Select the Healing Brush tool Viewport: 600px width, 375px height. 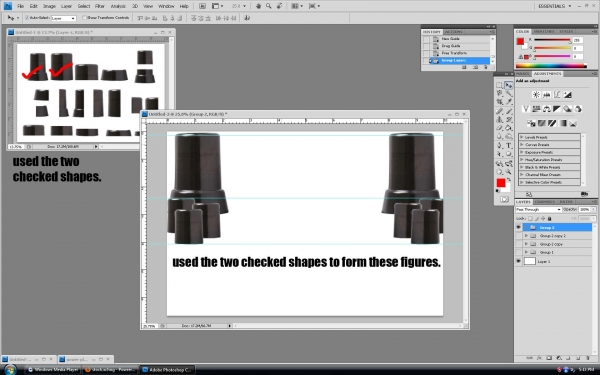point(499,111)
